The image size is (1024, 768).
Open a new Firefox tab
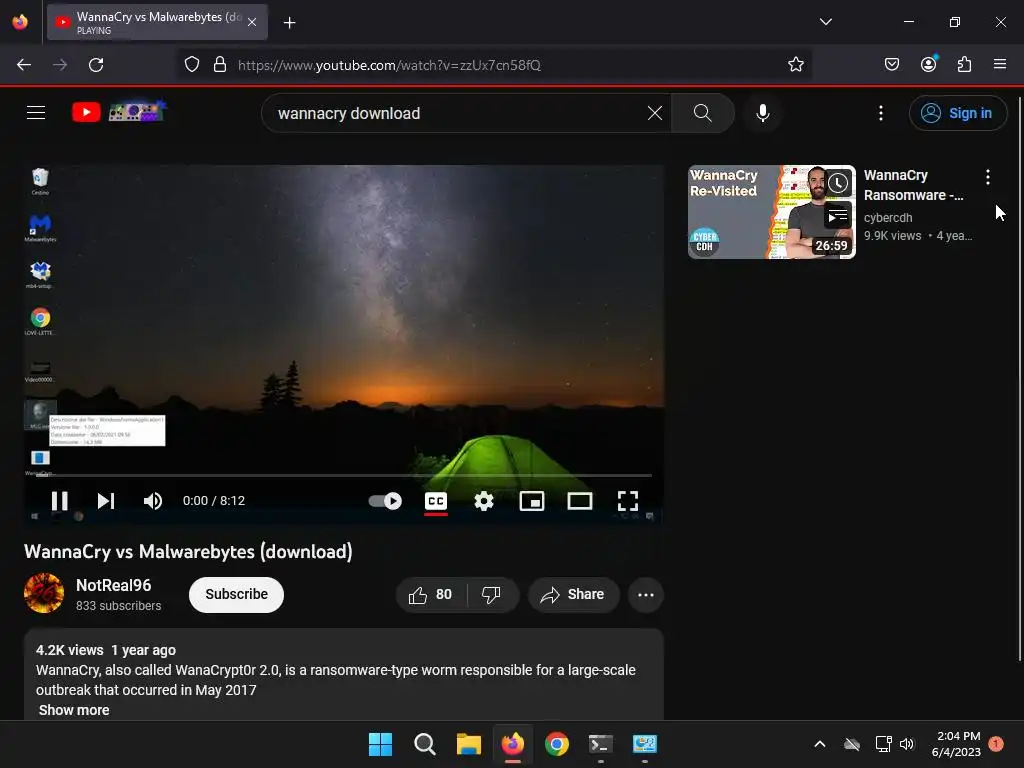[289, 23]
